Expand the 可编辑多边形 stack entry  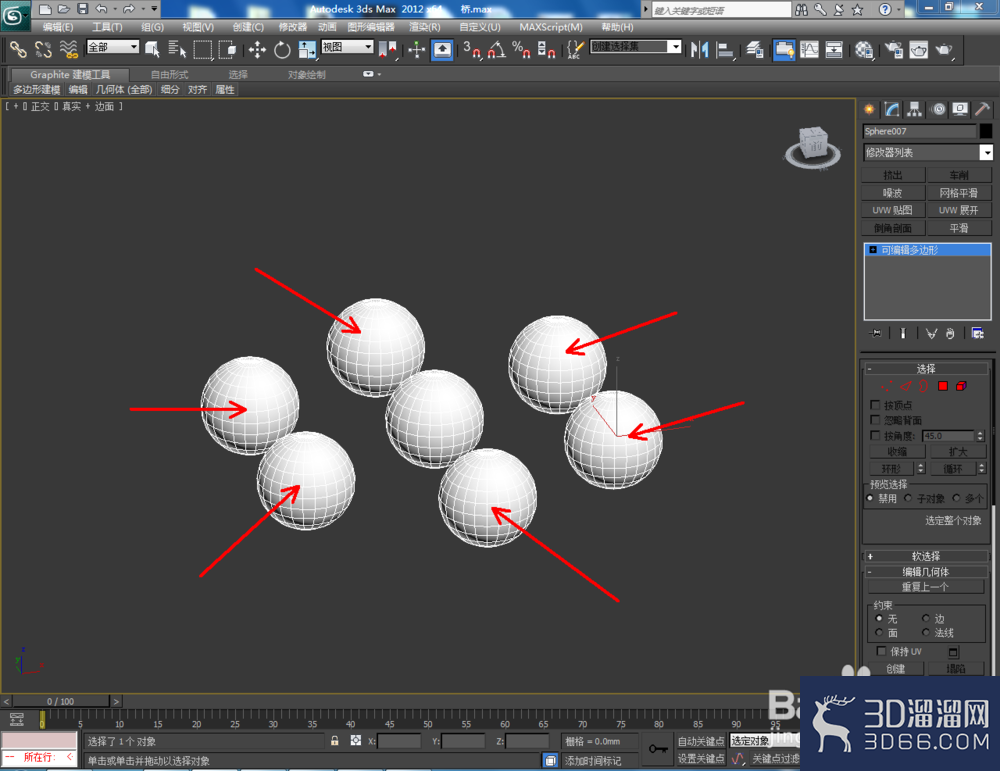tap(873, 249)
